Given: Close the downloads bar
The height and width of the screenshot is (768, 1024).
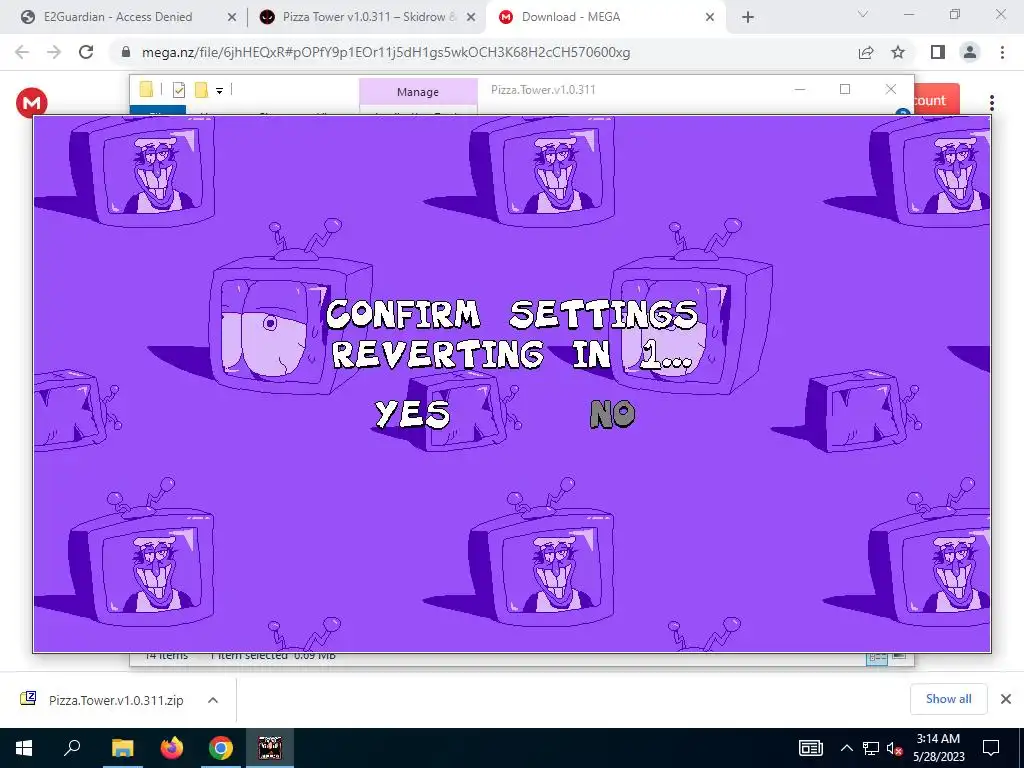Looking at the screenshot, I should (x=1006, y=699).
